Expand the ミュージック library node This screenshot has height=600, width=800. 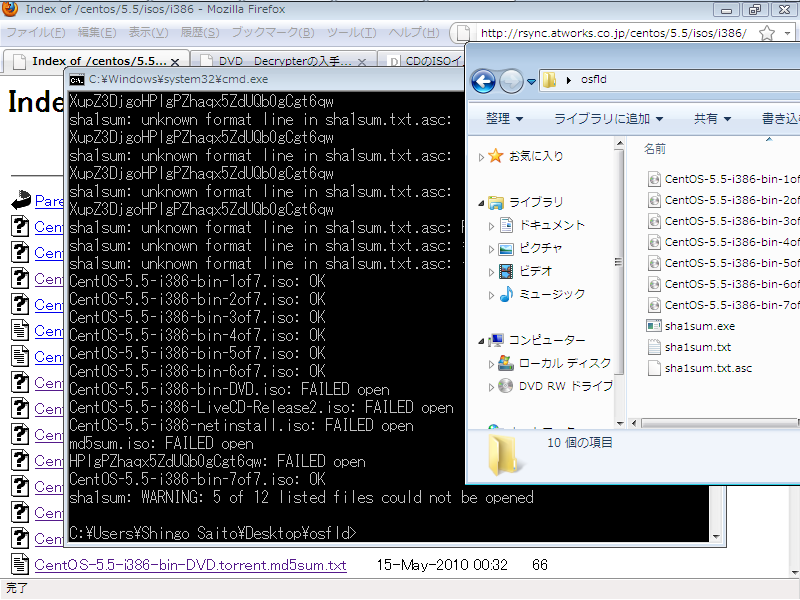coord(491,295)
